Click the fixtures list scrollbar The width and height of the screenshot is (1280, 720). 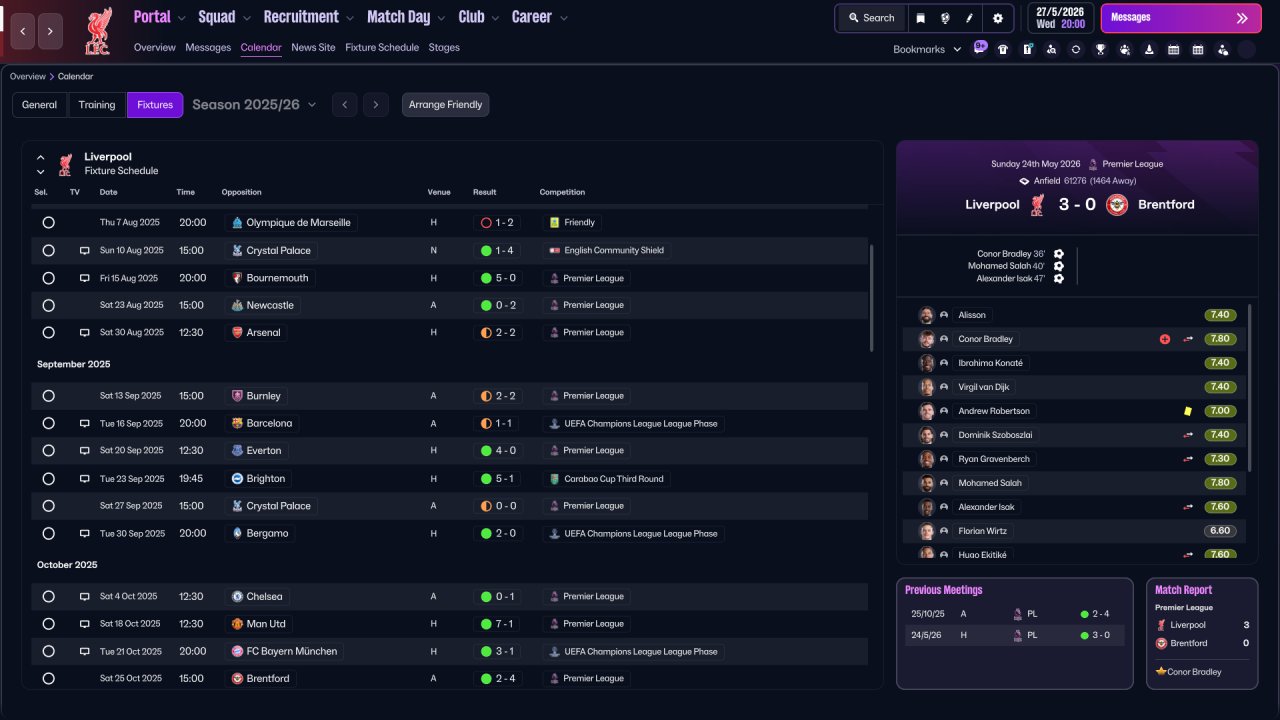(872, 298)
